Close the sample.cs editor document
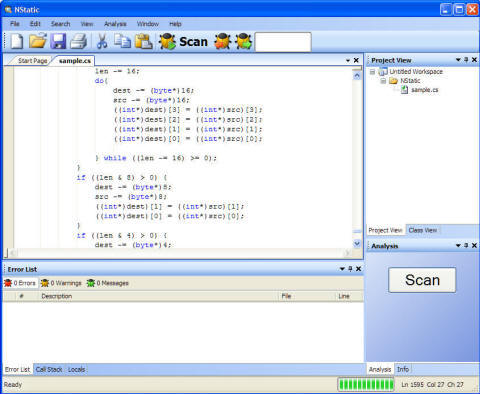The height and width of the screenshot is (394, 480). coord(356,60)
